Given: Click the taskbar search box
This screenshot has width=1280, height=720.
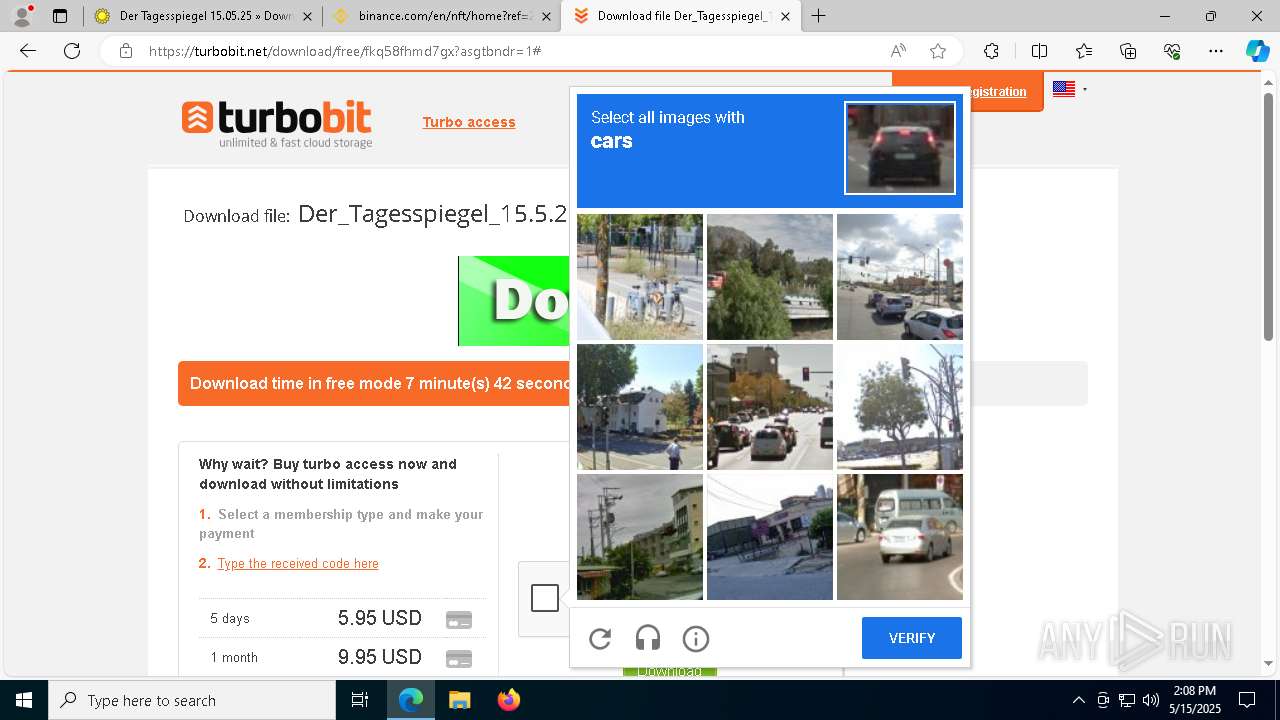Looking at the screenshot, I should (192, 700).
